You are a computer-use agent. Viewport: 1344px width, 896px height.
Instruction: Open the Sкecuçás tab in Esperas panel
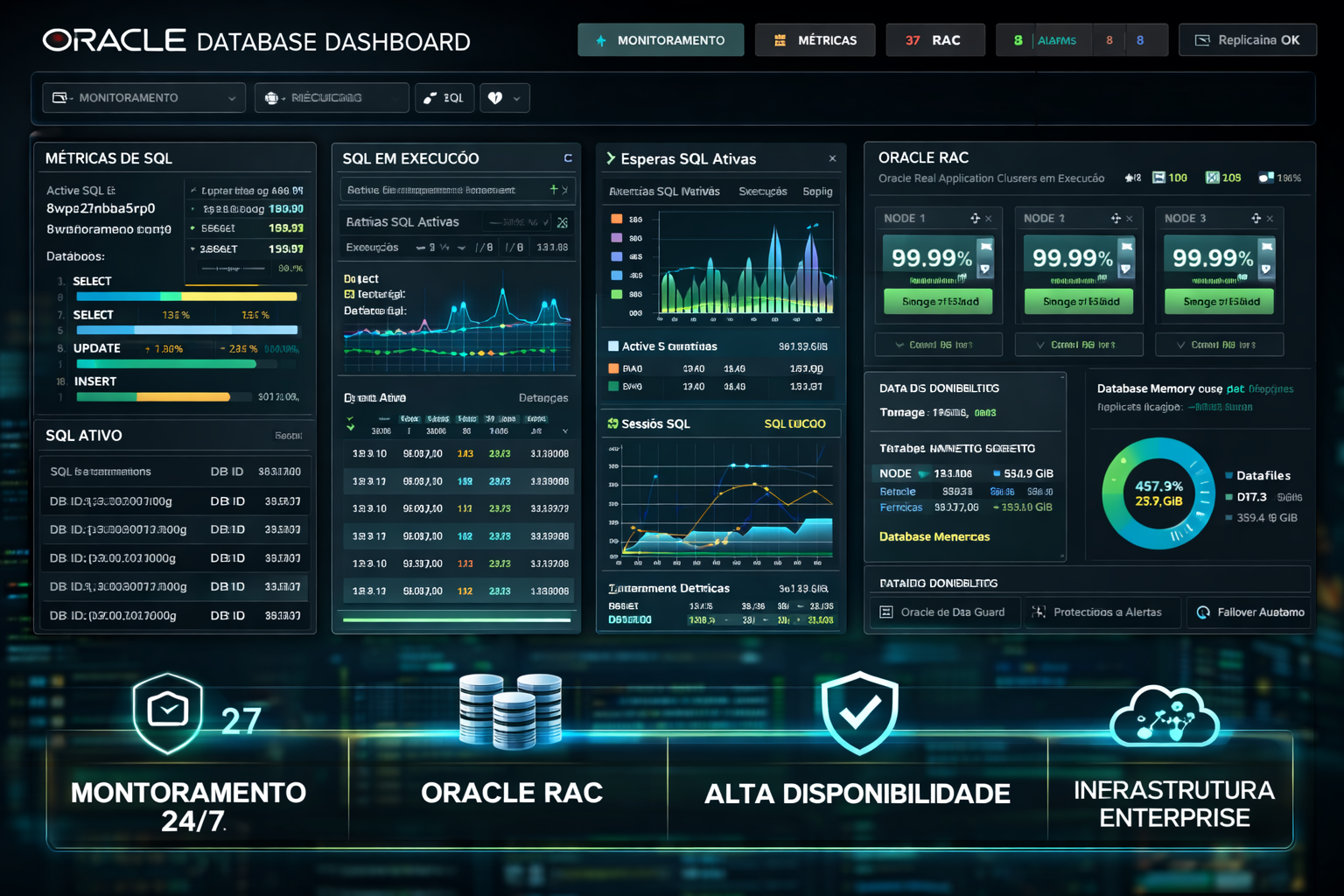point(762,191)
